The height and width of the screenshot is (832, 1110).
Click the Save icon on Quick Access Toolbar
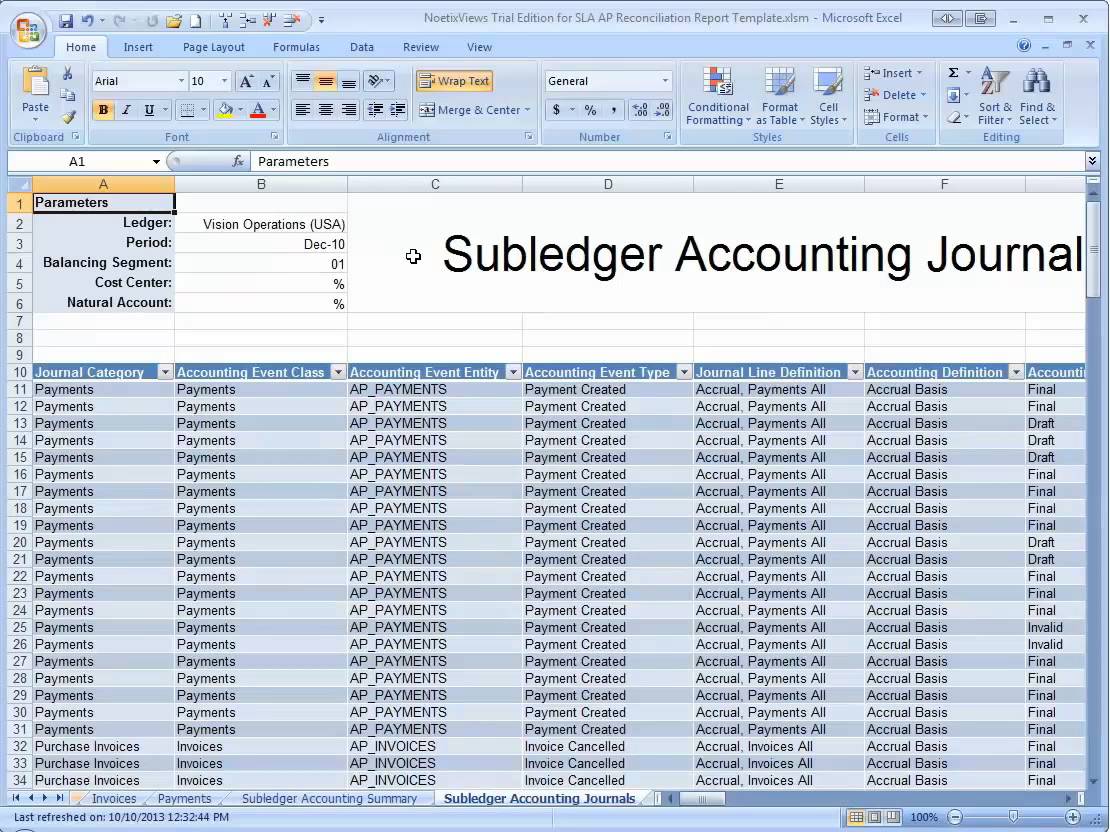(x=65, y=20)
